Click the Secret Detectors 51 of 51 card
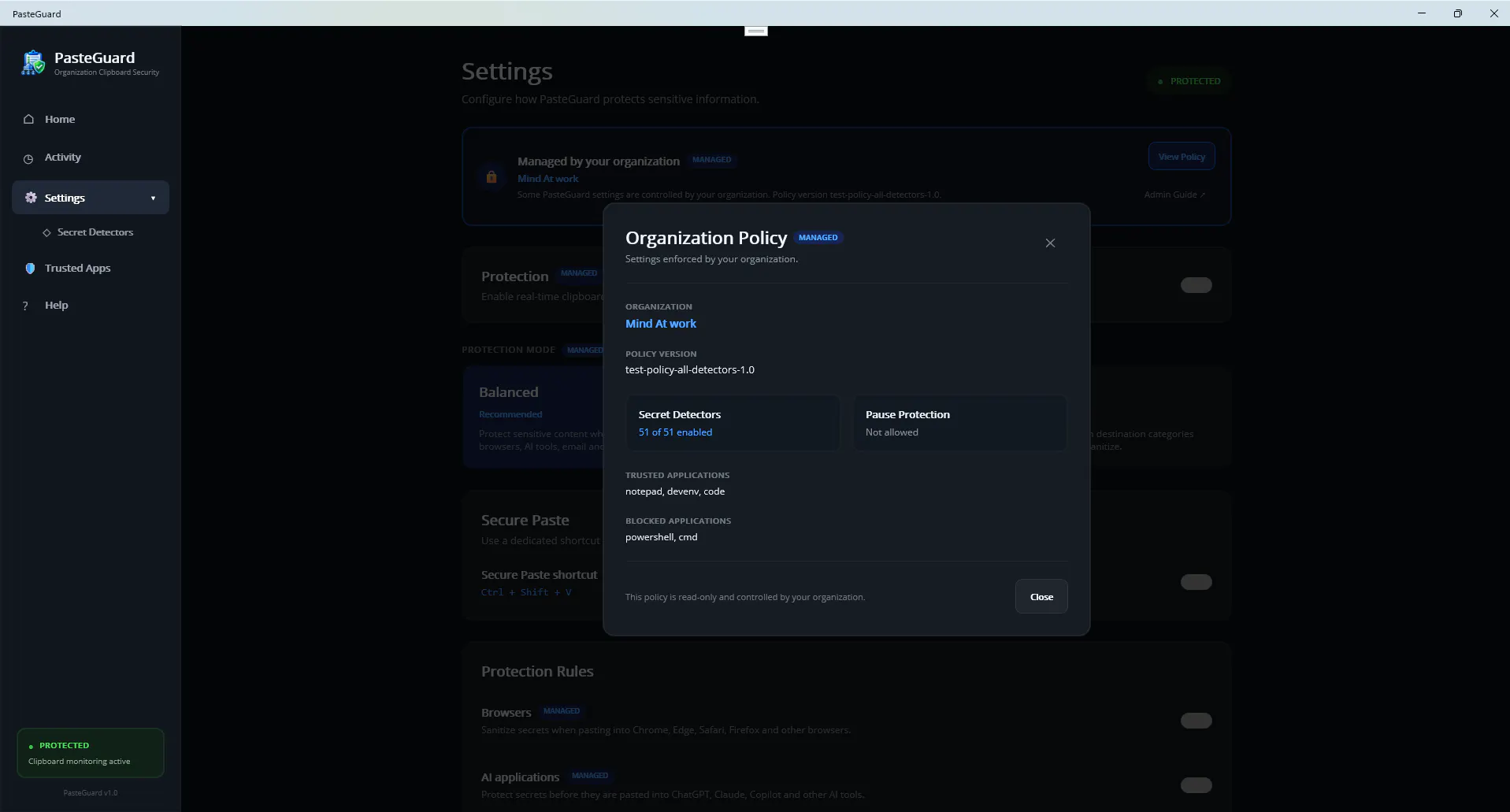 (733, 423)
